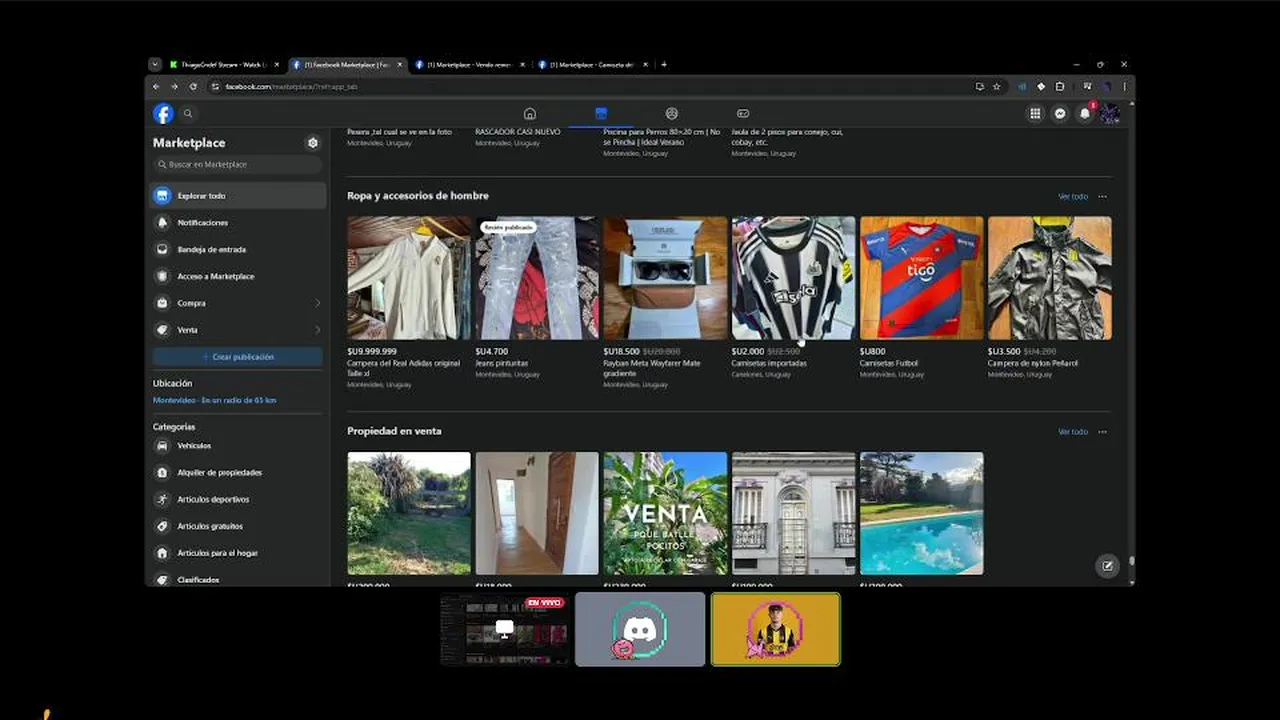Open the Facebook menu grid icon

(1035, 114)
